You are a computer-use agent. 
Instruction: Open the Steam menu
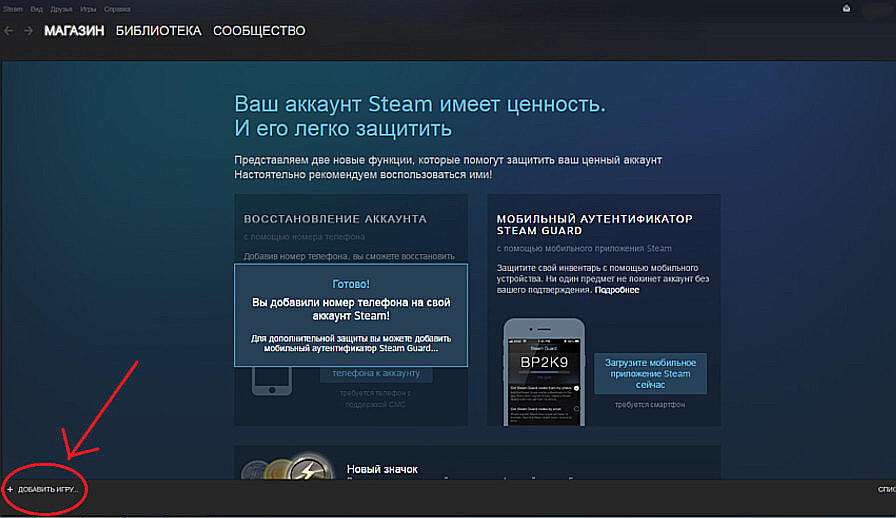coord(12,9)
